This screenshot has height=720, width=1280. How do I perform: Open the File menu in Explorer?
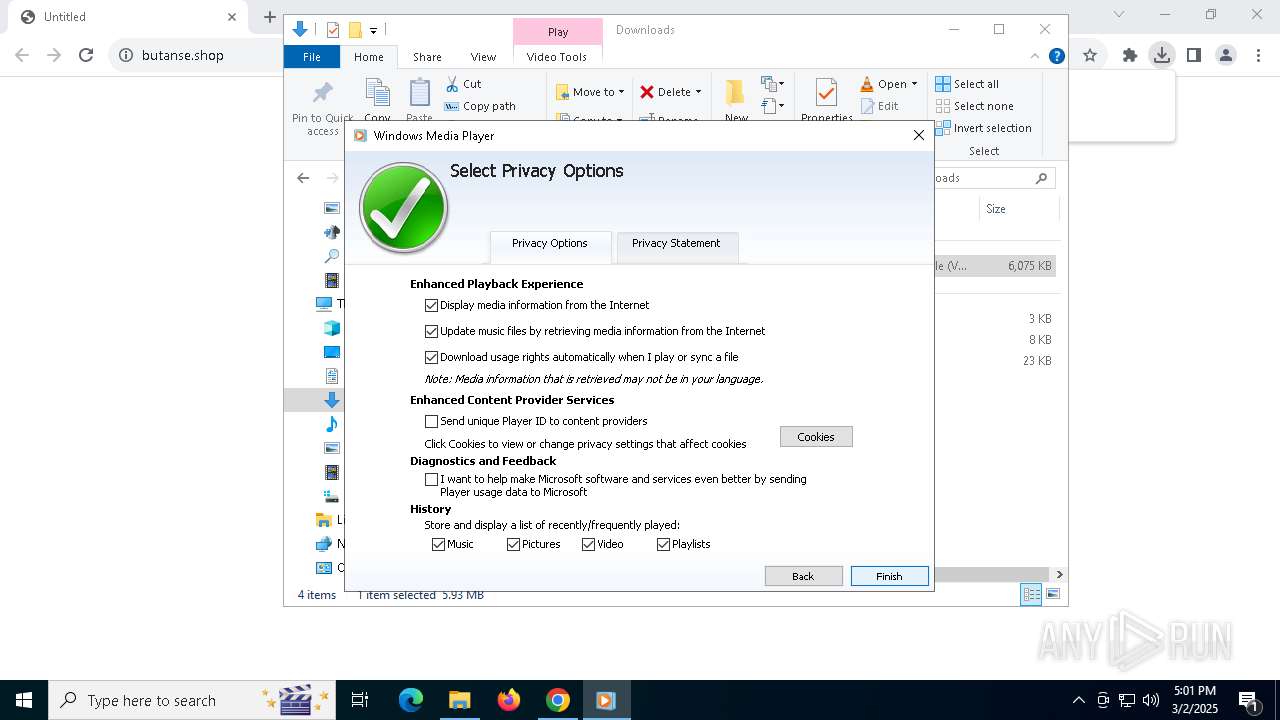click(312, 57)
